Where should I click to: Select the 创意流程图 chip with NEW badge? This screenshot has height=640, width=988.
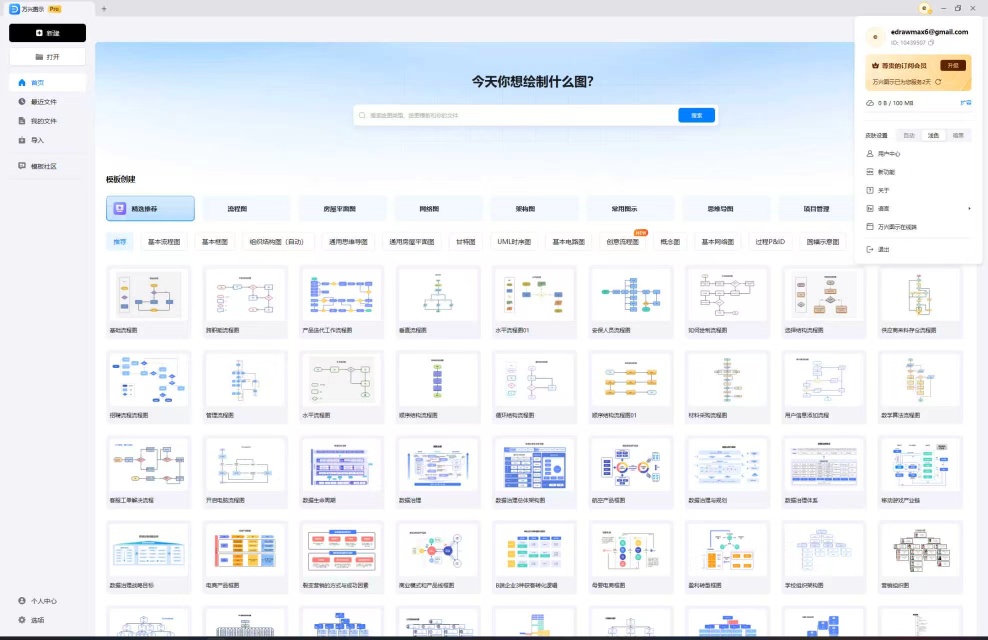tap(623, 242)
